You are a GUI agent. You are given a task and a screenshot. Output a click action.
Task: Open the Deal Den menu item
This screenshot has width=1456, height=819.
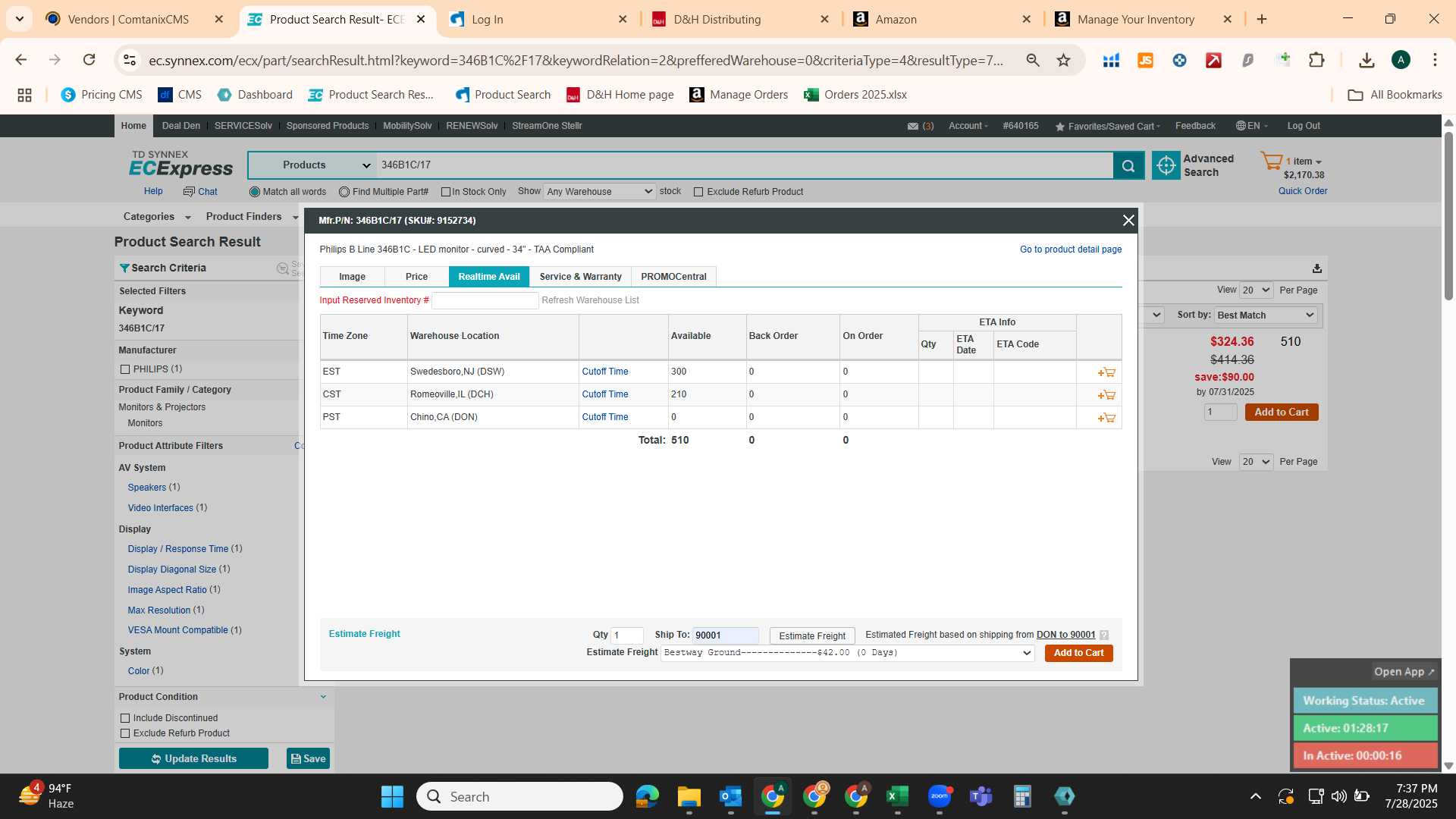[x=181, y=126]
